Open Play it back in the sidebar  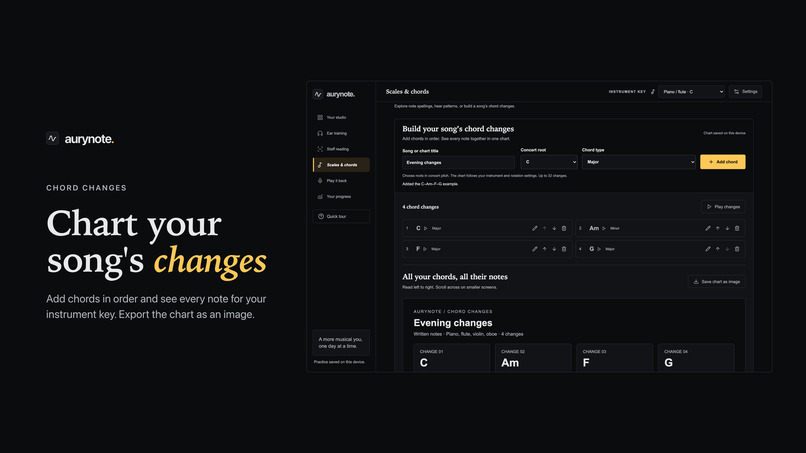[341, 180]
